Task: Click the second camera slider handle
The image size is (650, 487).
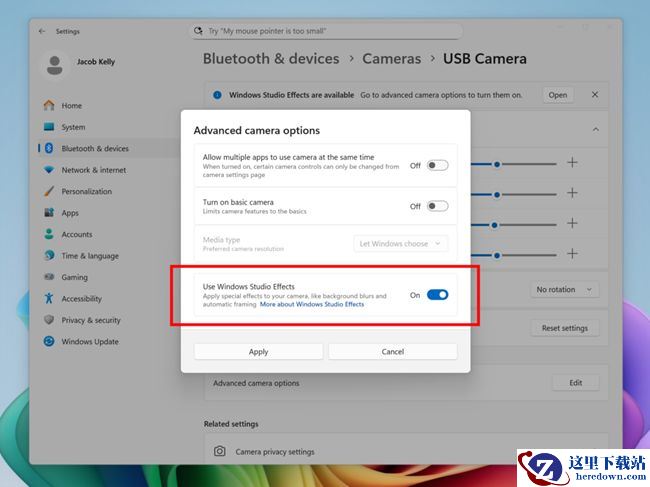Action: (497, 195)
